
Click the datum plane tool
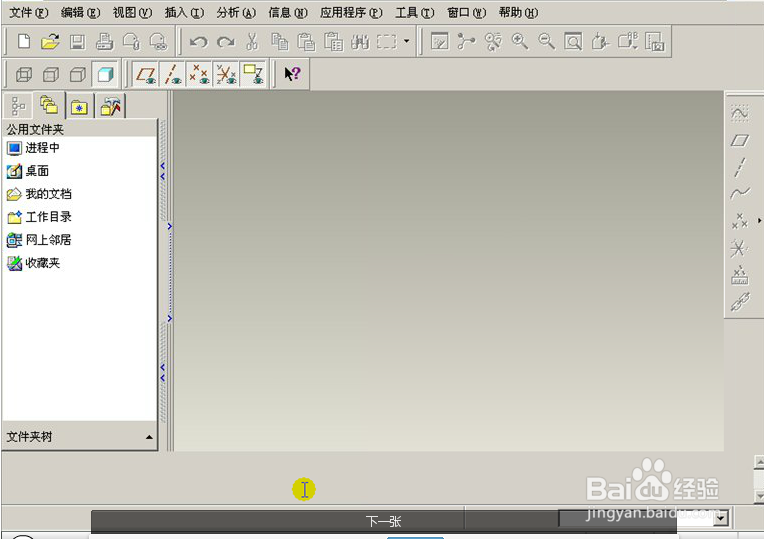point(740,141)
